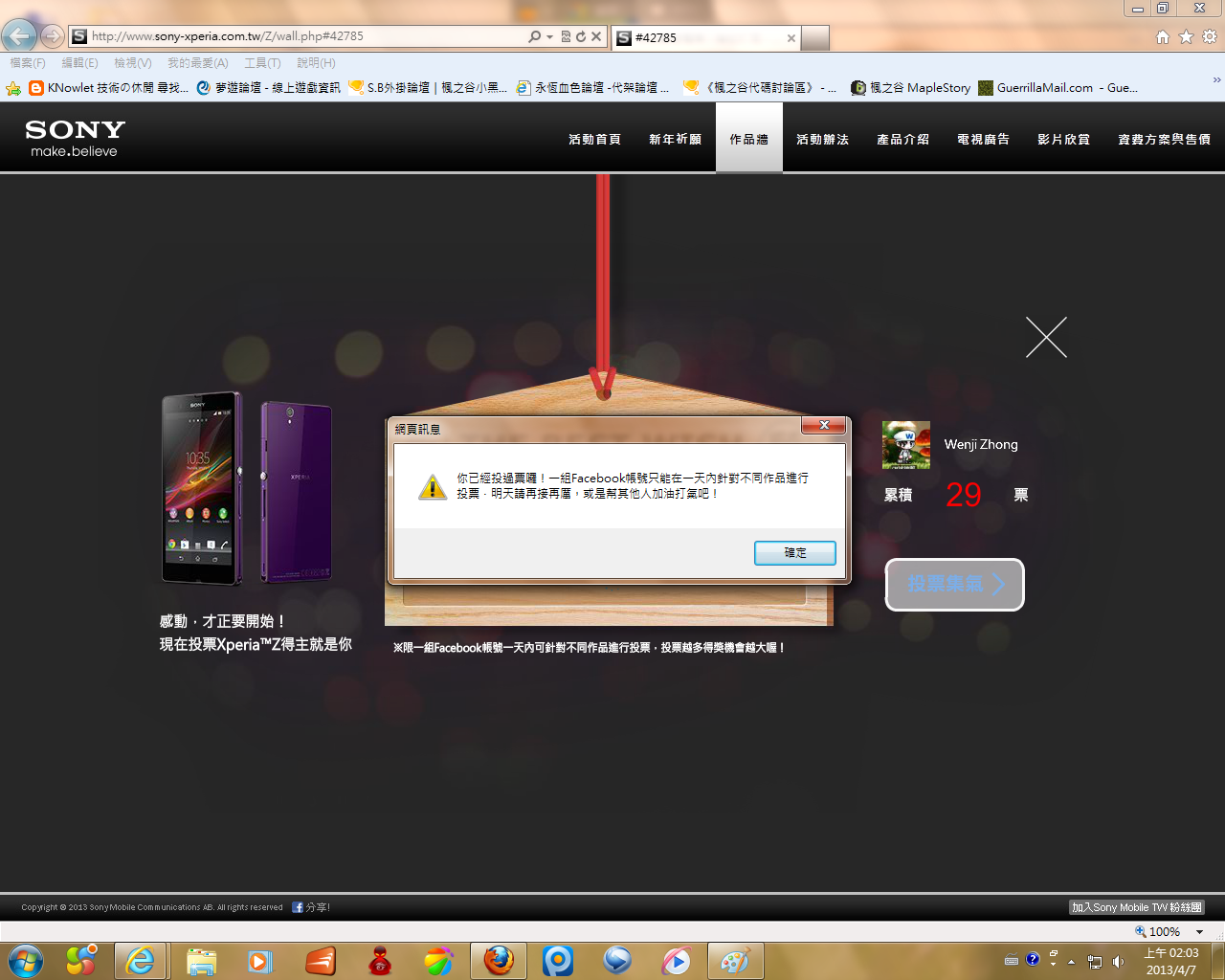Click the browser Back arrow button
1225x980 pixels.
(x=19, y=36)
